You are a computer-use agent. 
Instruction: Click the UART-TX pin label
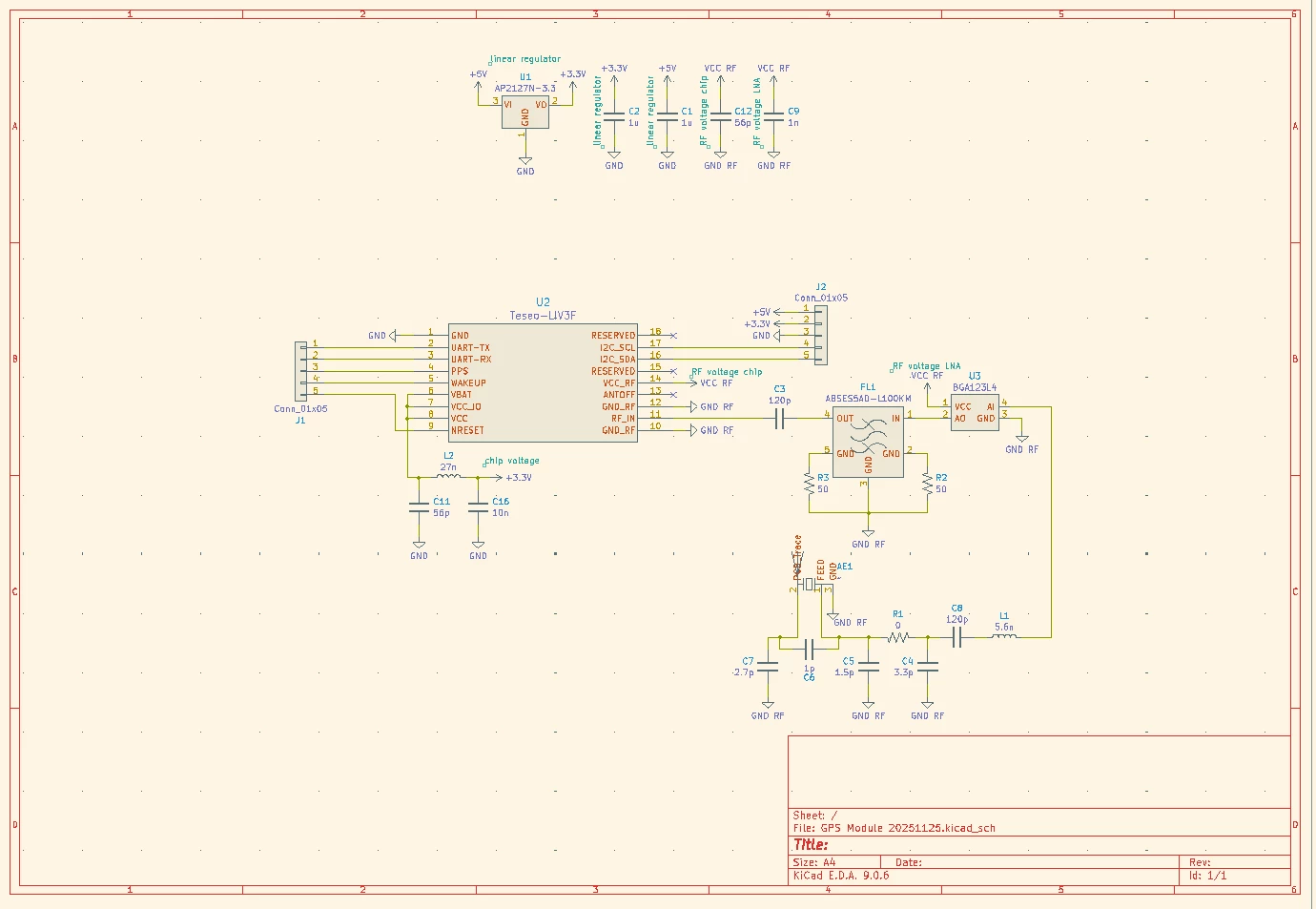[x=471, y=347]
